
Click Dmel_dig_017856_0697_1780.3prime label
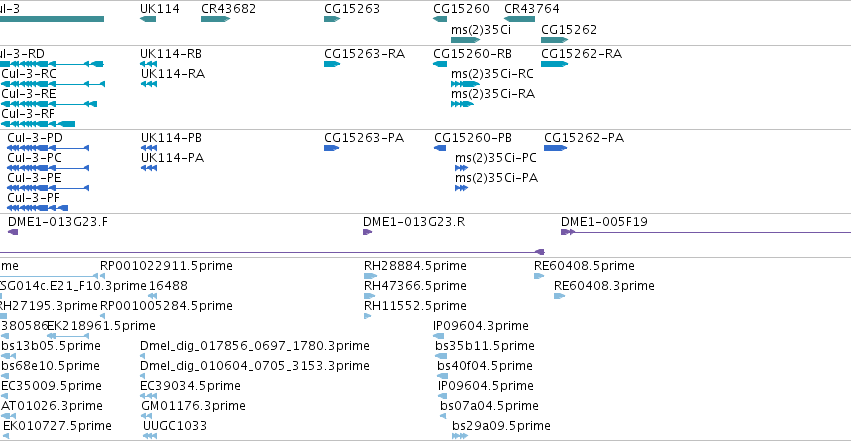click(255, 346)
